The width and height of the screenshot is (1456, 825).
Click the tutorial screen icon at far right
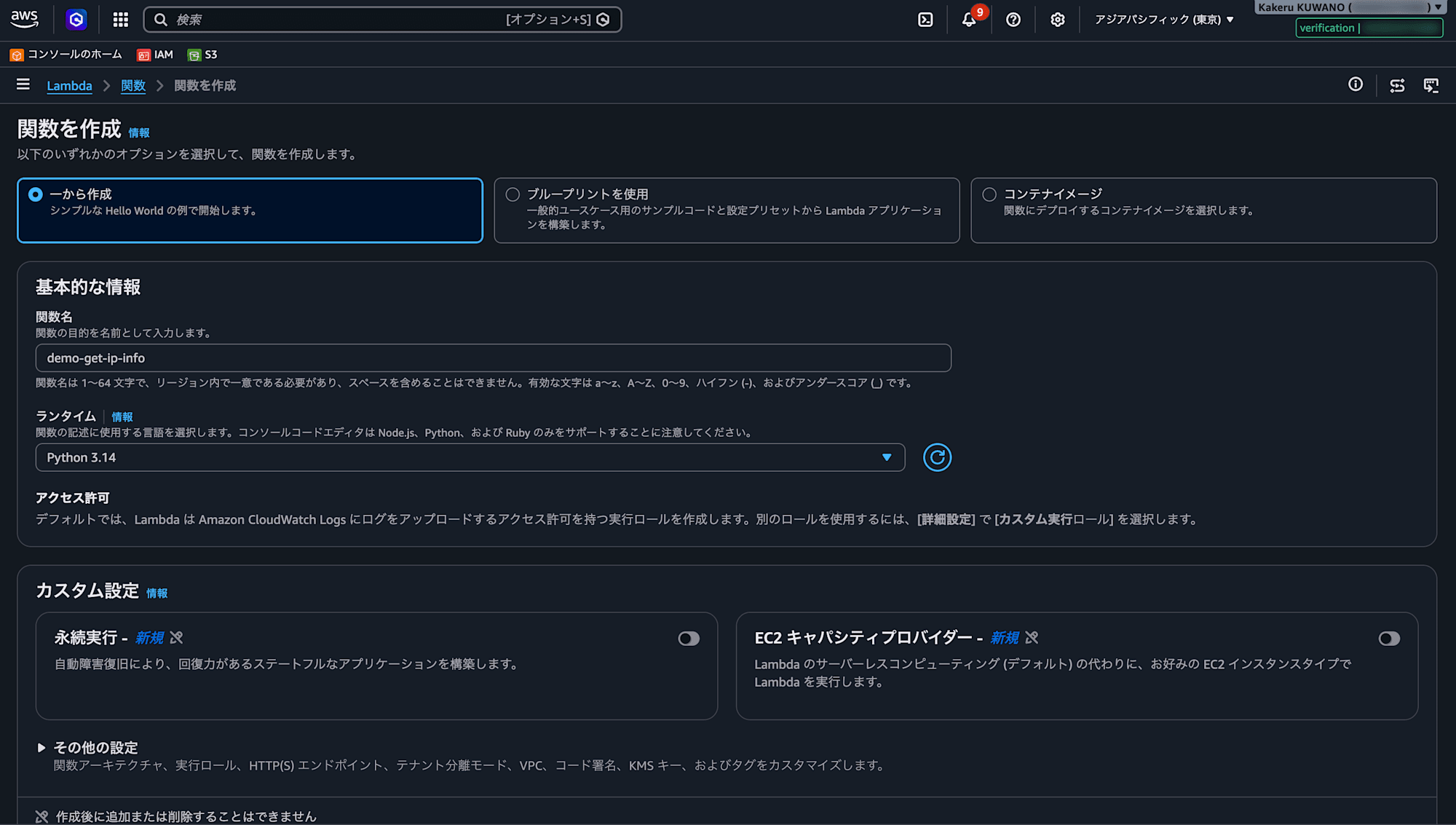click(1431, 85)
